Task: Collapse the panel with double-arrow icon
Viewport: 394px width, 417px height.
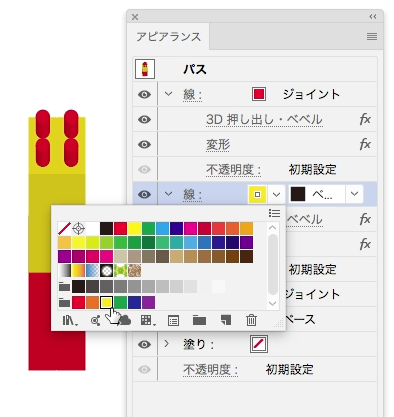Action: (373, 17)
